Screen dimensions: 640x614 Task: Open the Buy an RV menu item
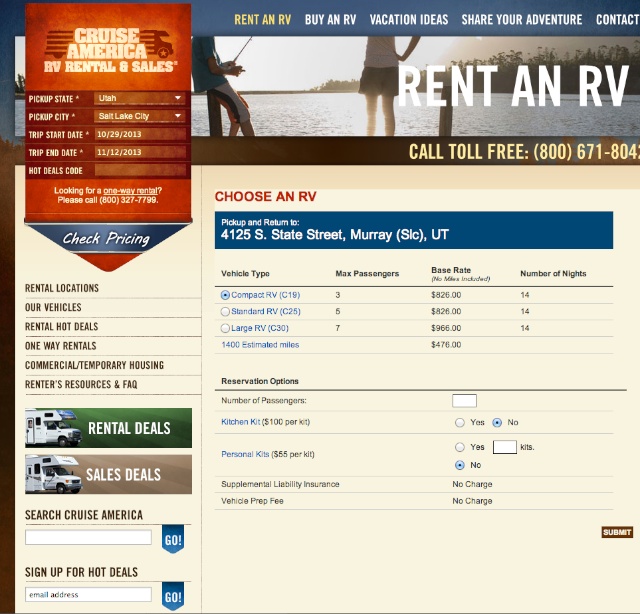click(x=330, y=20)
